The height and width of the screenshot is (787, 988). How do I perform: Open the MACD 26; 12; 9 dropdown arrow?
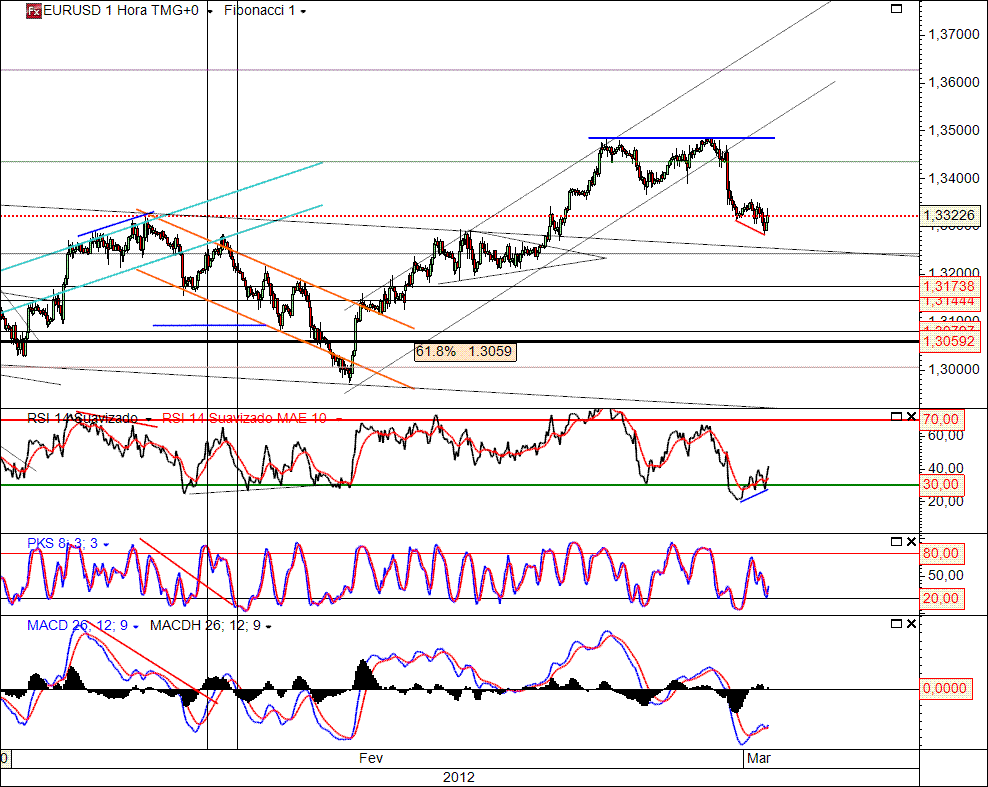135,627
